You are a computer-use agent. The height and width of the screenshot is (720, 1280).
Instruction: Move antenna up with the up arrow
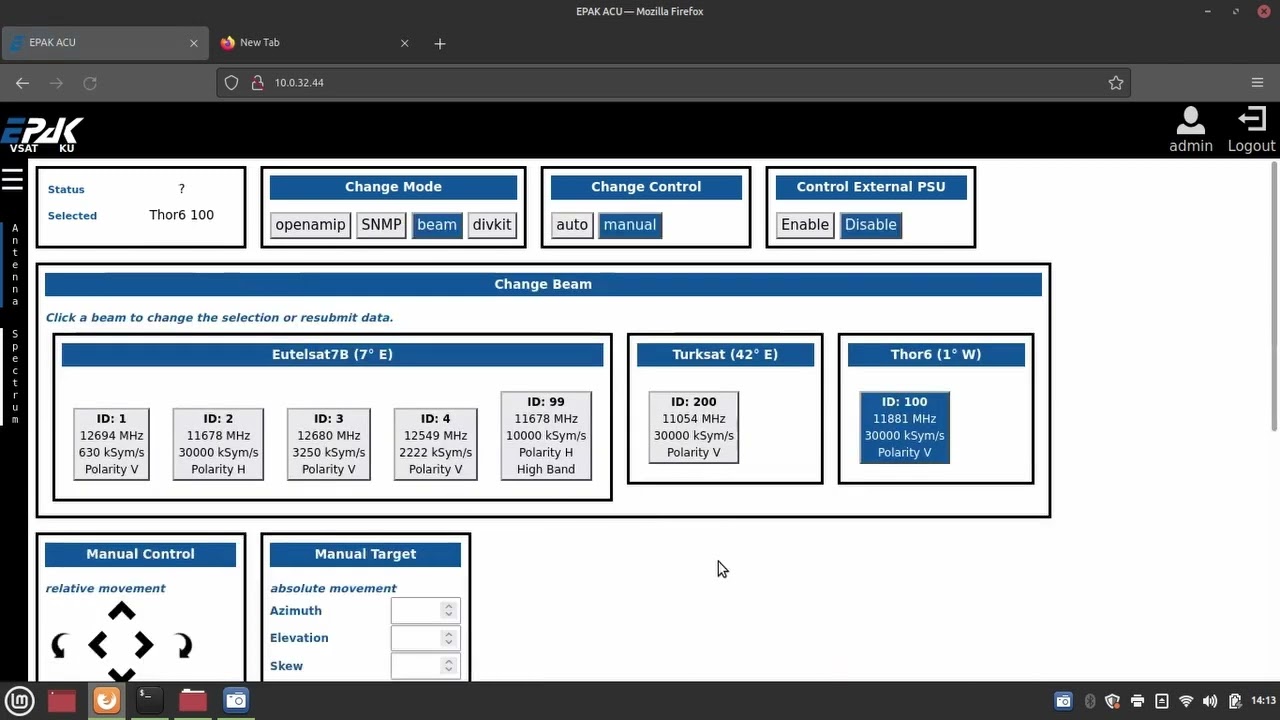[x=121, y=611]
